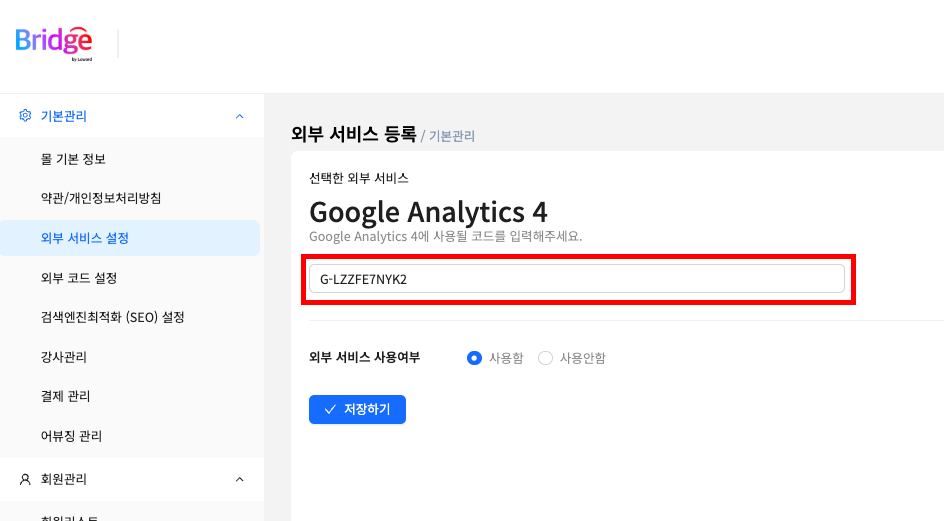
Task: Click the gear icon beside 기본관리
Action: coord(25,116)
